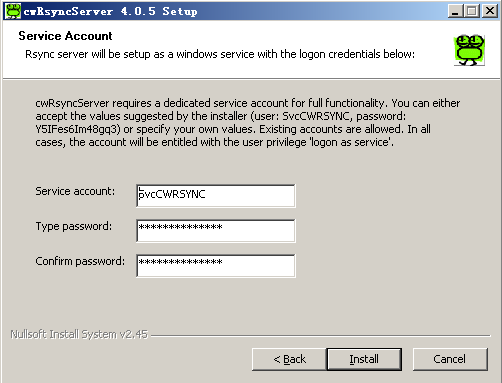This screenshot has width=502, height=383.
Task: Click the suggested user SvcCWRSYNC in description
Action: 317,116
